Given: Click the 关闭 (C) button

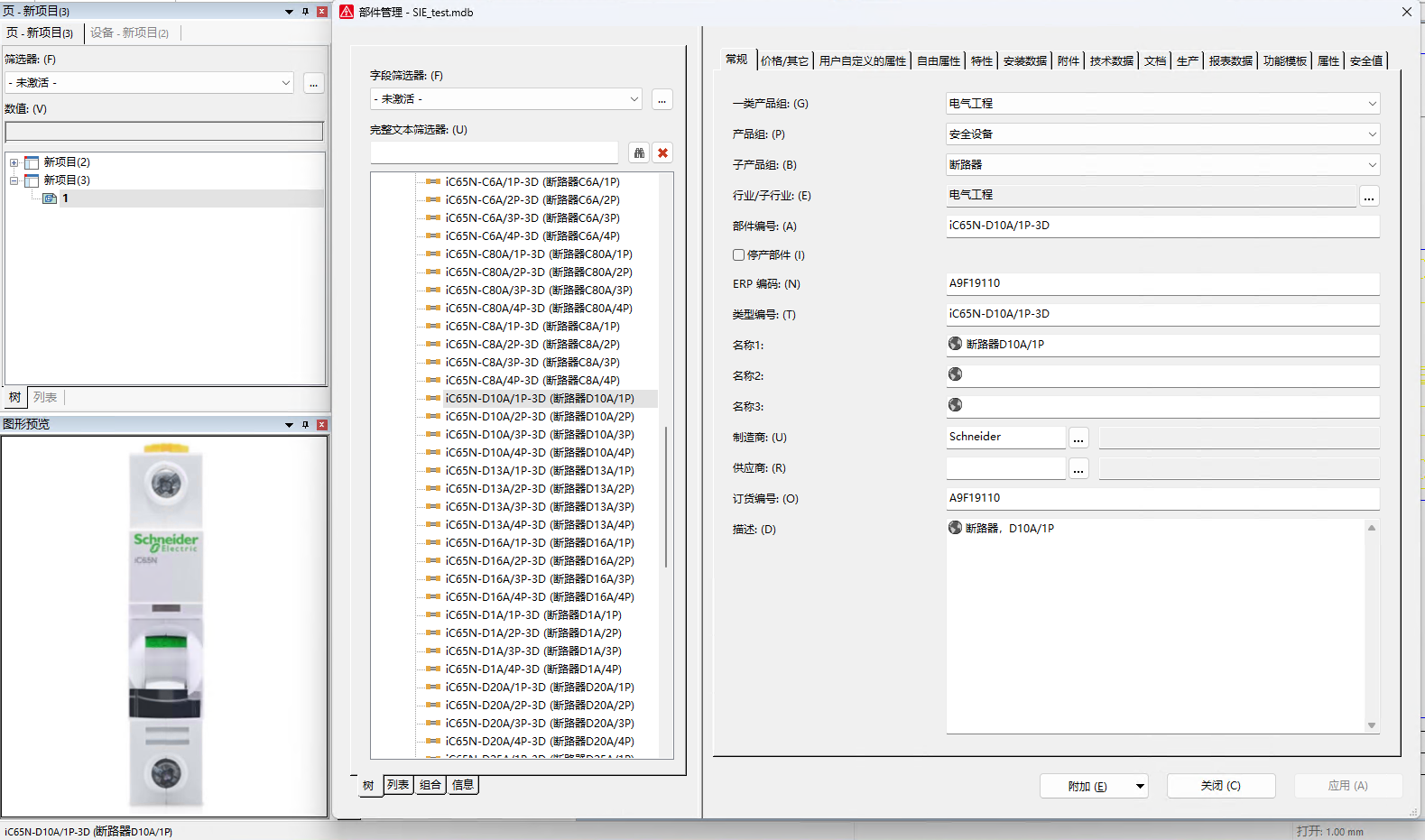Looking at the screenshot, I should [1220, 786].
